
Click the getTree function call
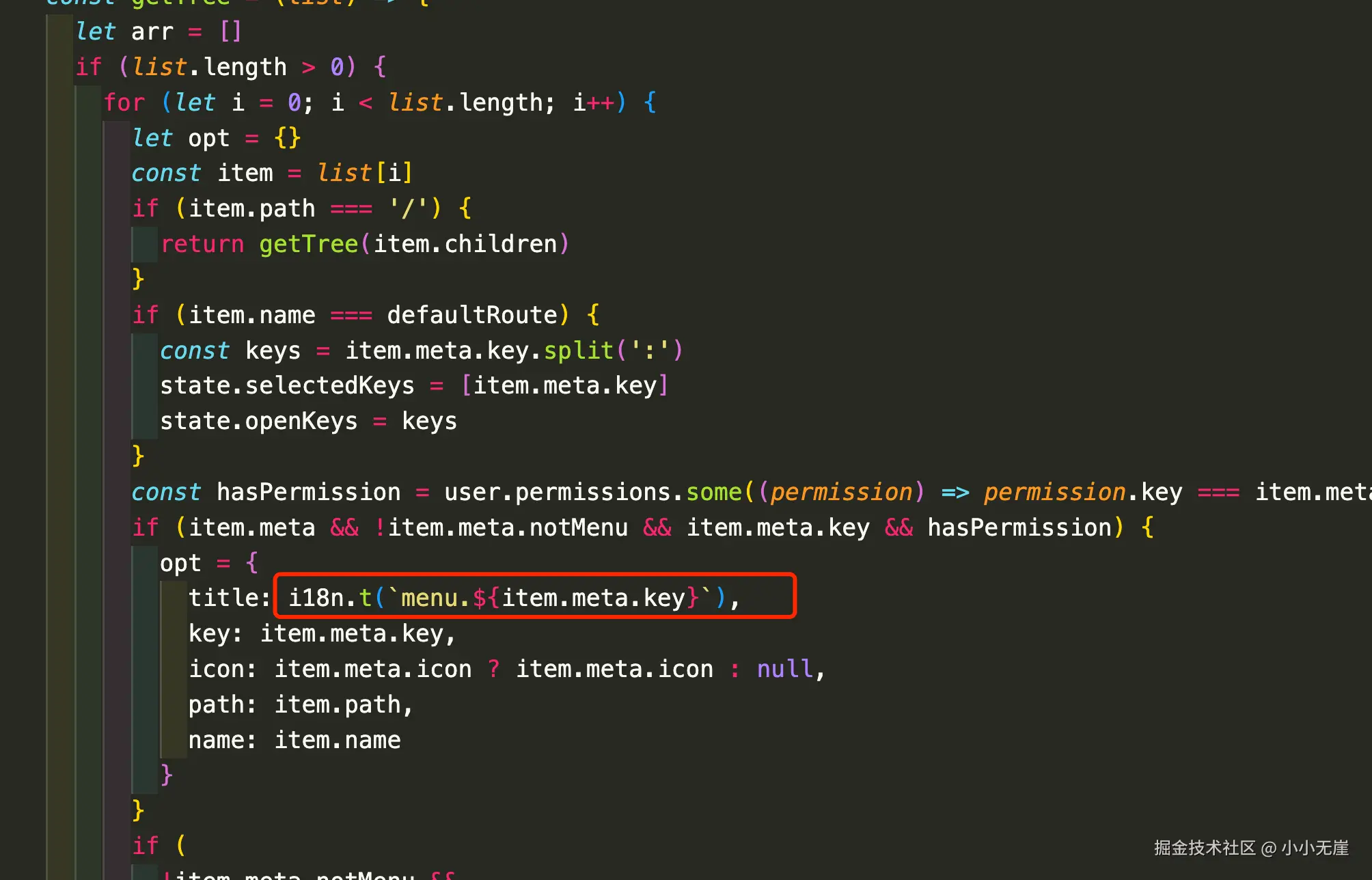[x=309, y=244]
